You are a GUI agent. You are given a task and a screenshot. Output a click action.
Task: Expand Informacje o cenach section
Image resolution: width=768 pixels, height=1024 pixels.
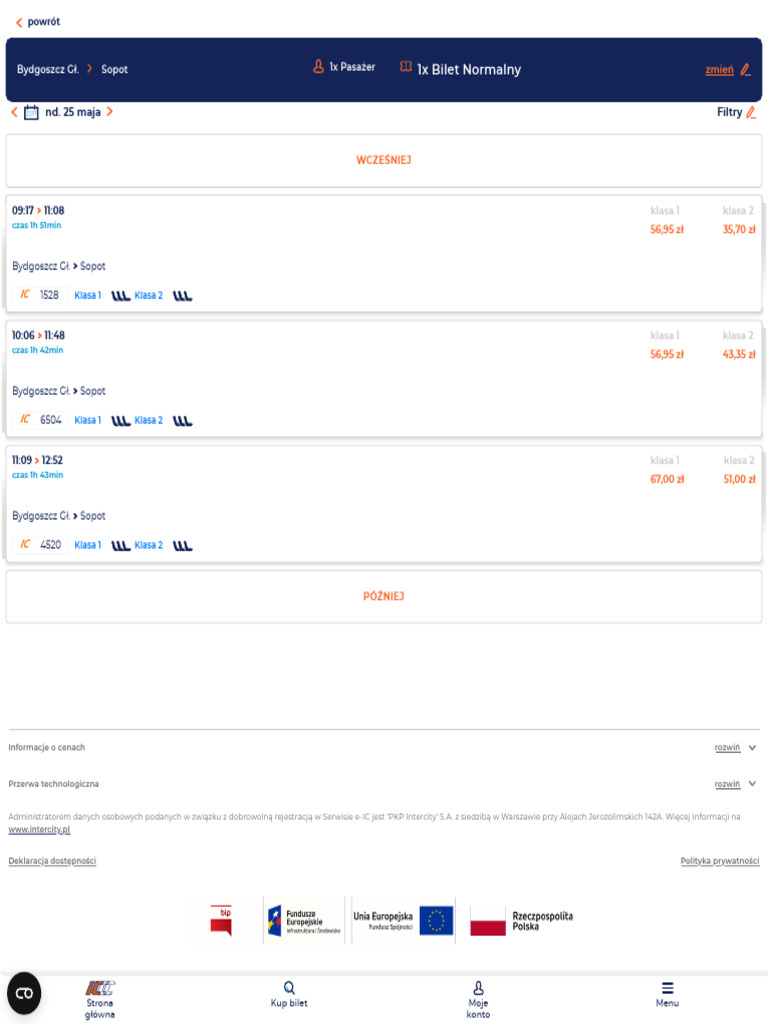click(735, 747)
